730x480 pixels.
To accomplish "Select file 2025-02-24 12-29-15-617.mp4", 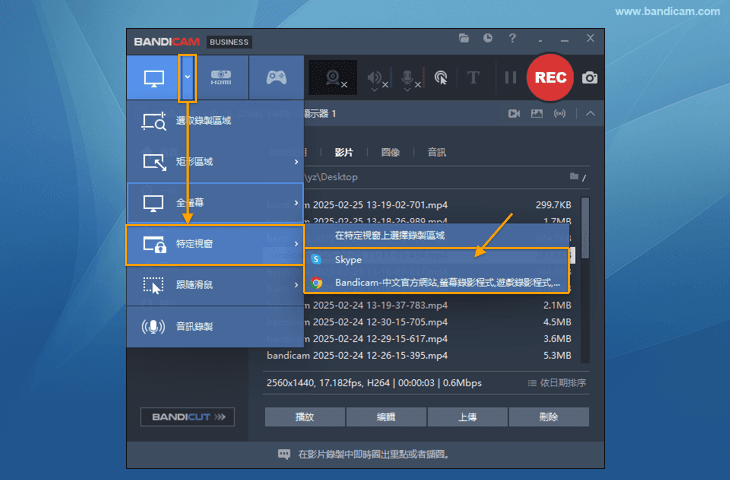I will click(419, 339).
